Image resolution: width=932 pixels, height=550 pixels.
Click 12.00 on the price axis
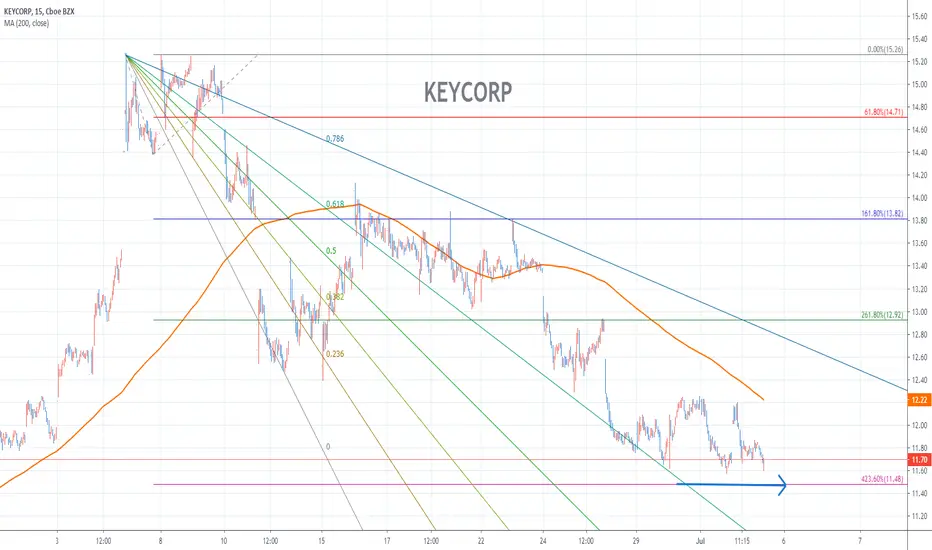(920, 425)
